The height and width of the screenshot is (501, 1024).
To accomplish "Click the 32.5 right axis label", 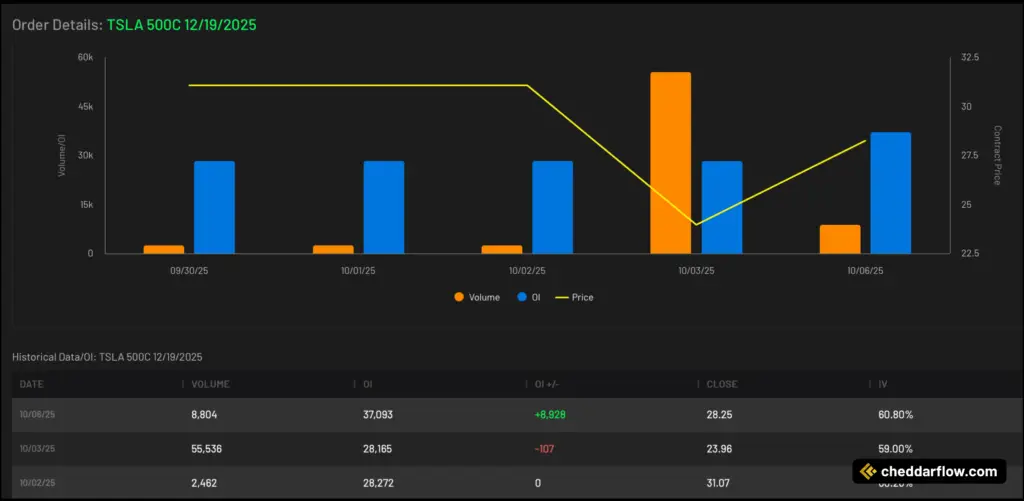I will [x=970, y=57].
